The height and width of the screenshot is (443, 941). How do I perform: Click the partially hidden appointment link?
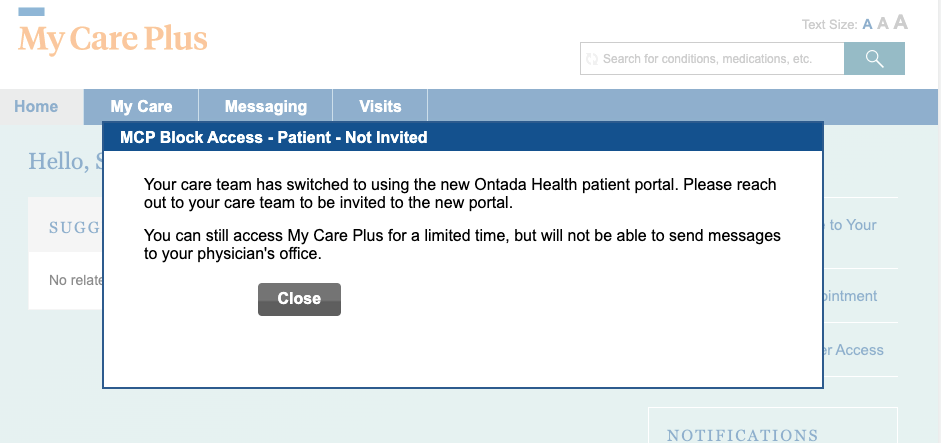pos(851,296)
